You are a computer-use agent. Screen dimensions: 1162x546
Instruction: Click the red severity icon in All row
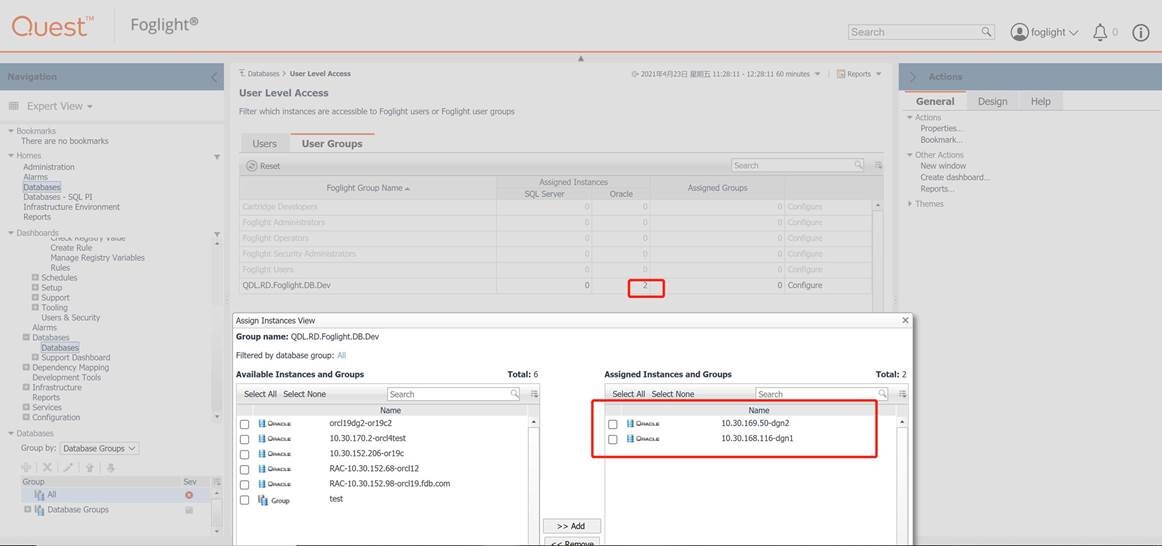coord(189,495)
